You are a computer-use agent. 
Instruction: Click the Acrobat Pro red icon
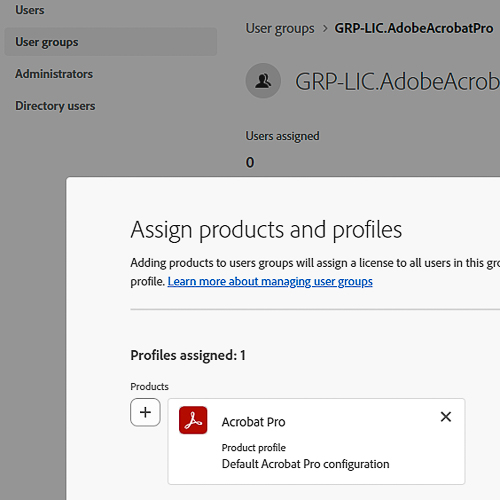(x=193, y=420)
